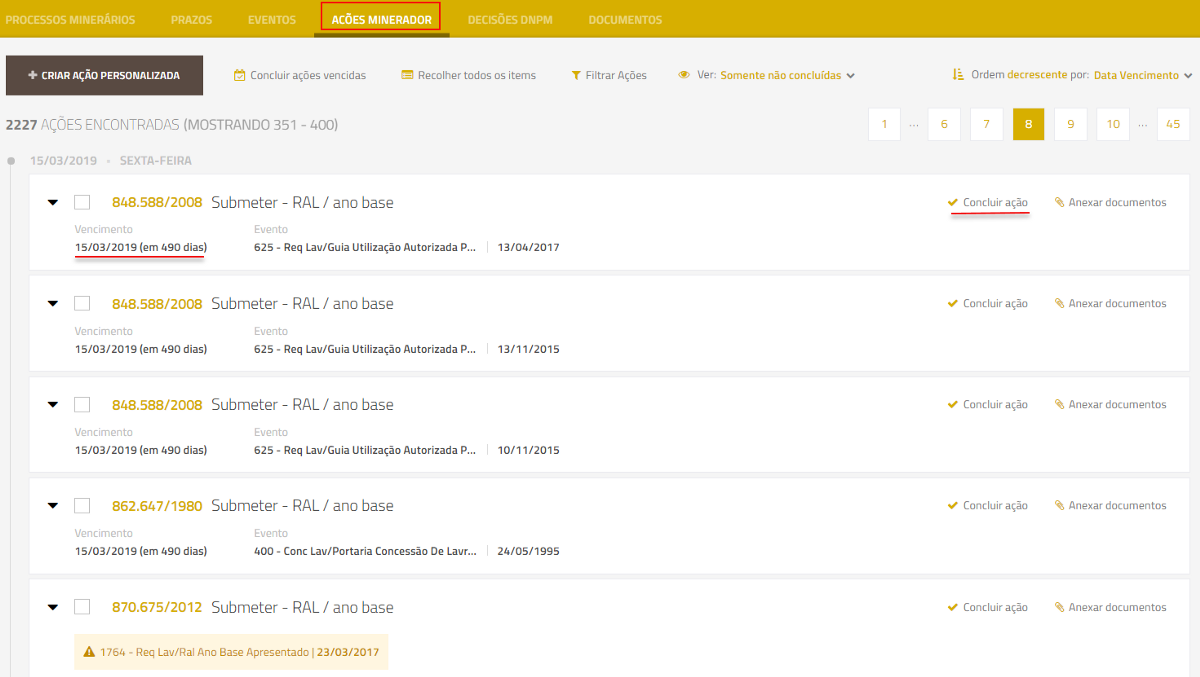Click the funnel icon for Filtrar Ações

[x=576, y=75]
